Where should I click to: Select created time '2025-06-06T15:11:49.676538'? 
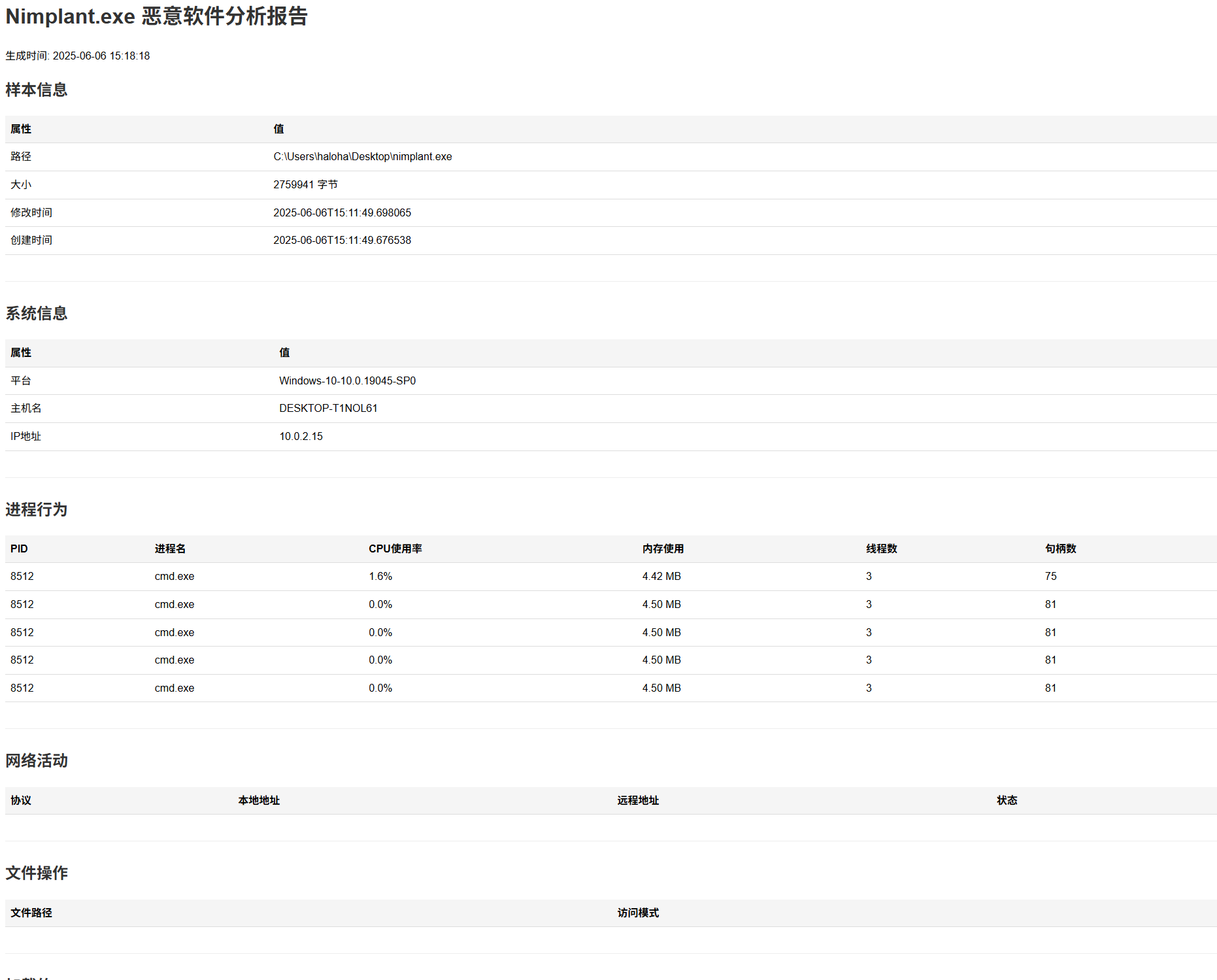click(342, 241)
